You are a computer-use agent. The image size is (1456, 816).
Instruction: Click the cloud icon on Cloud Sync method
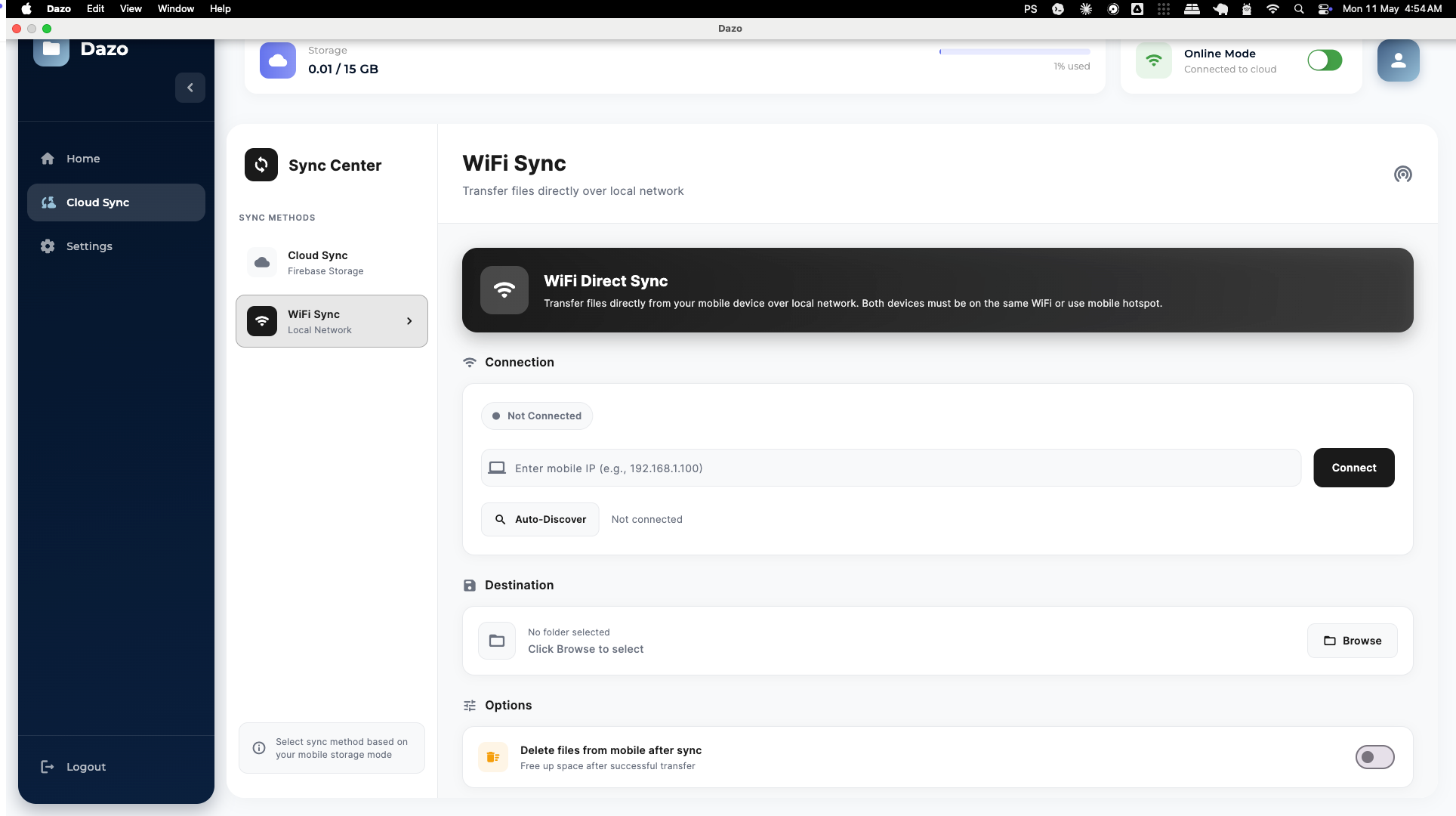coord(262,262)
